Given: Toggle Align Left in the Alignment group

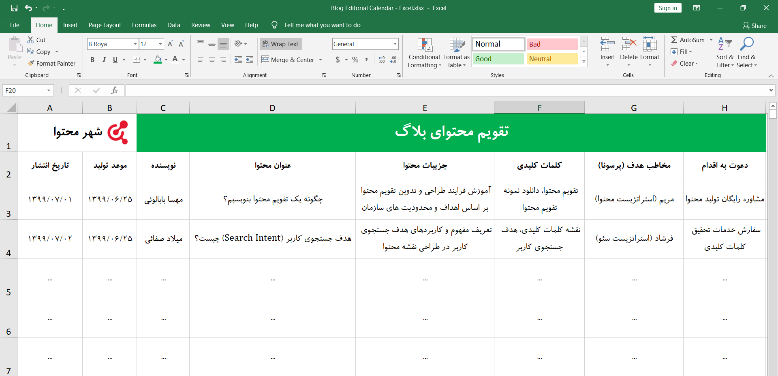Looking at the screenshot, I should pos(201,60).
